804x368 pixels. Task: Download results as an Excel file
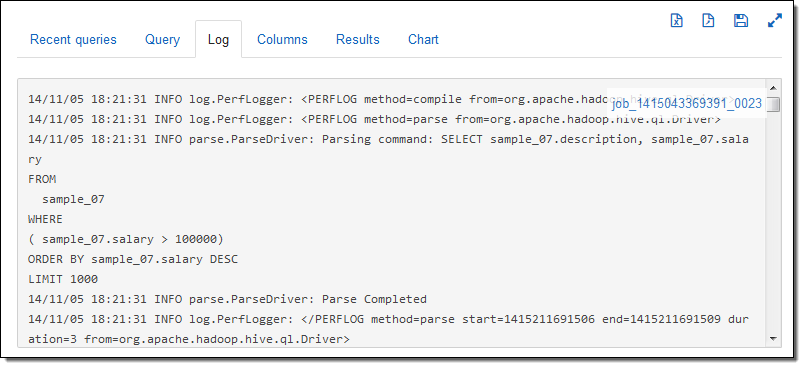pyautogui.click(x=677, y=21)
